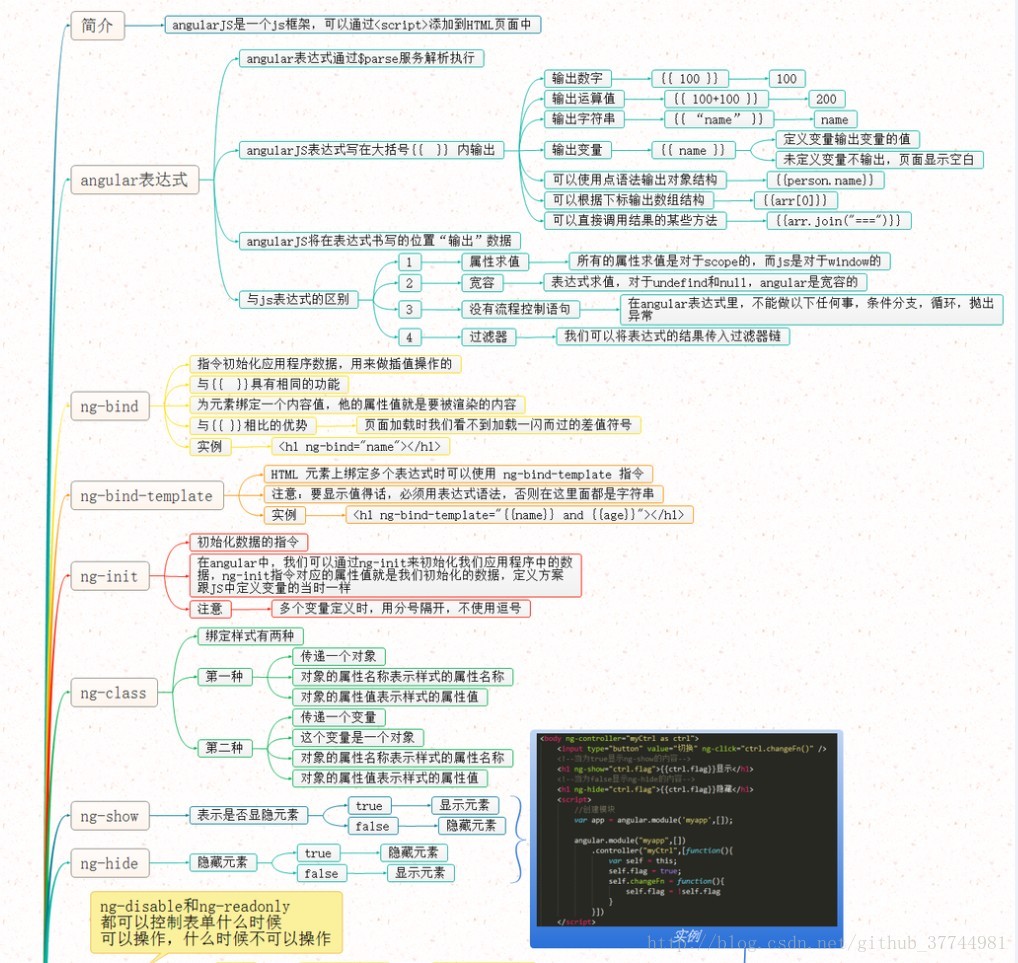The height and width of the screenshot is (963, 1018).
Task: Select the 输出运算值 node
Action: pyautogui.click(x=584, y=99)
